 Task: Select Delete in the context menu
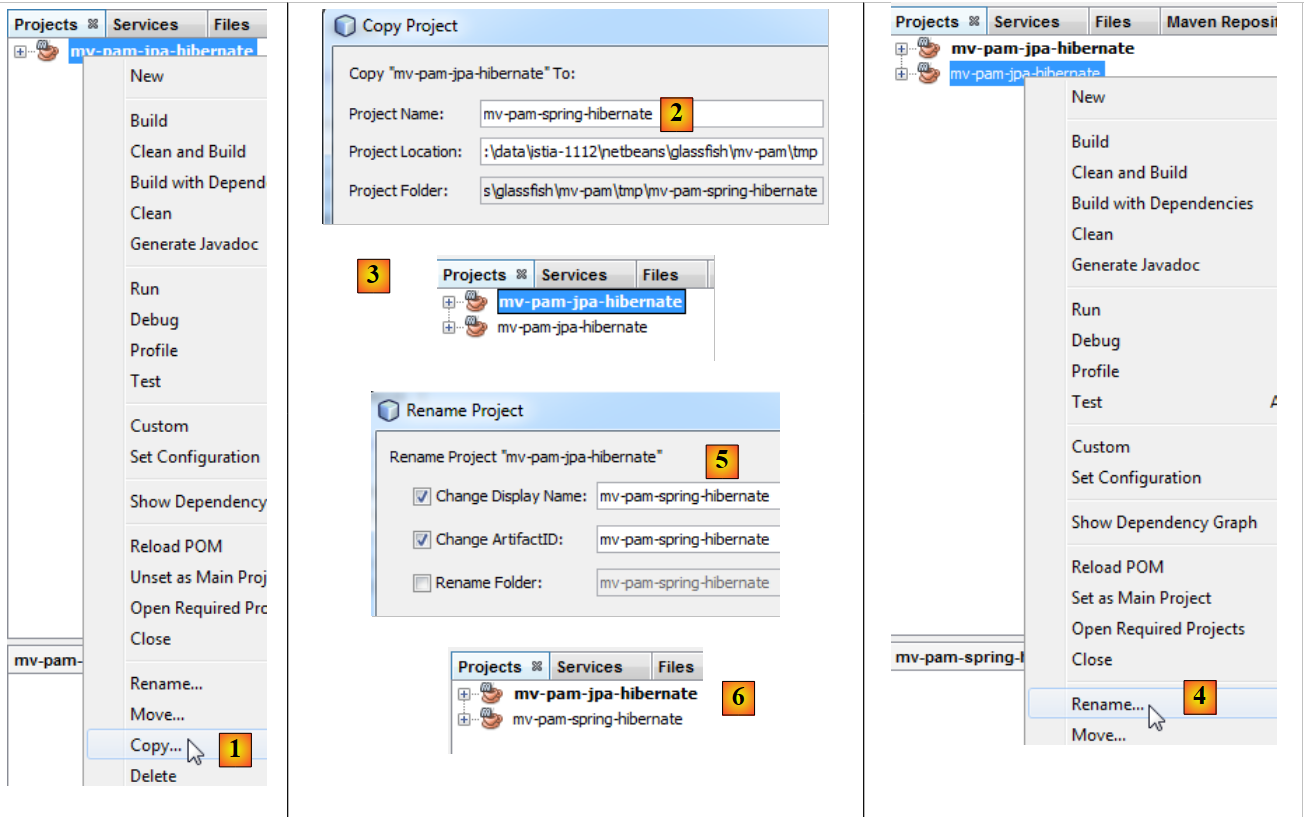coord(153,776)
